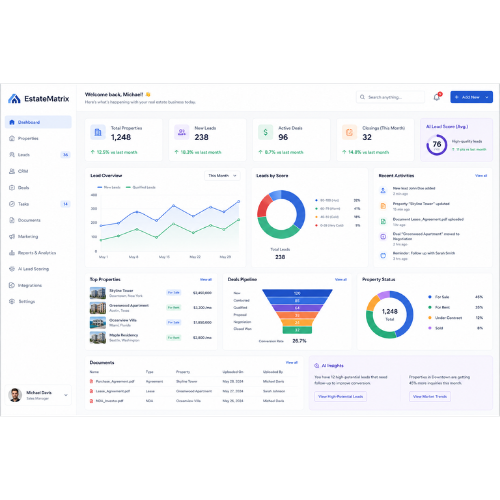Open the notifications bell icon
The image size is (500, 500).
coord(437,97)
